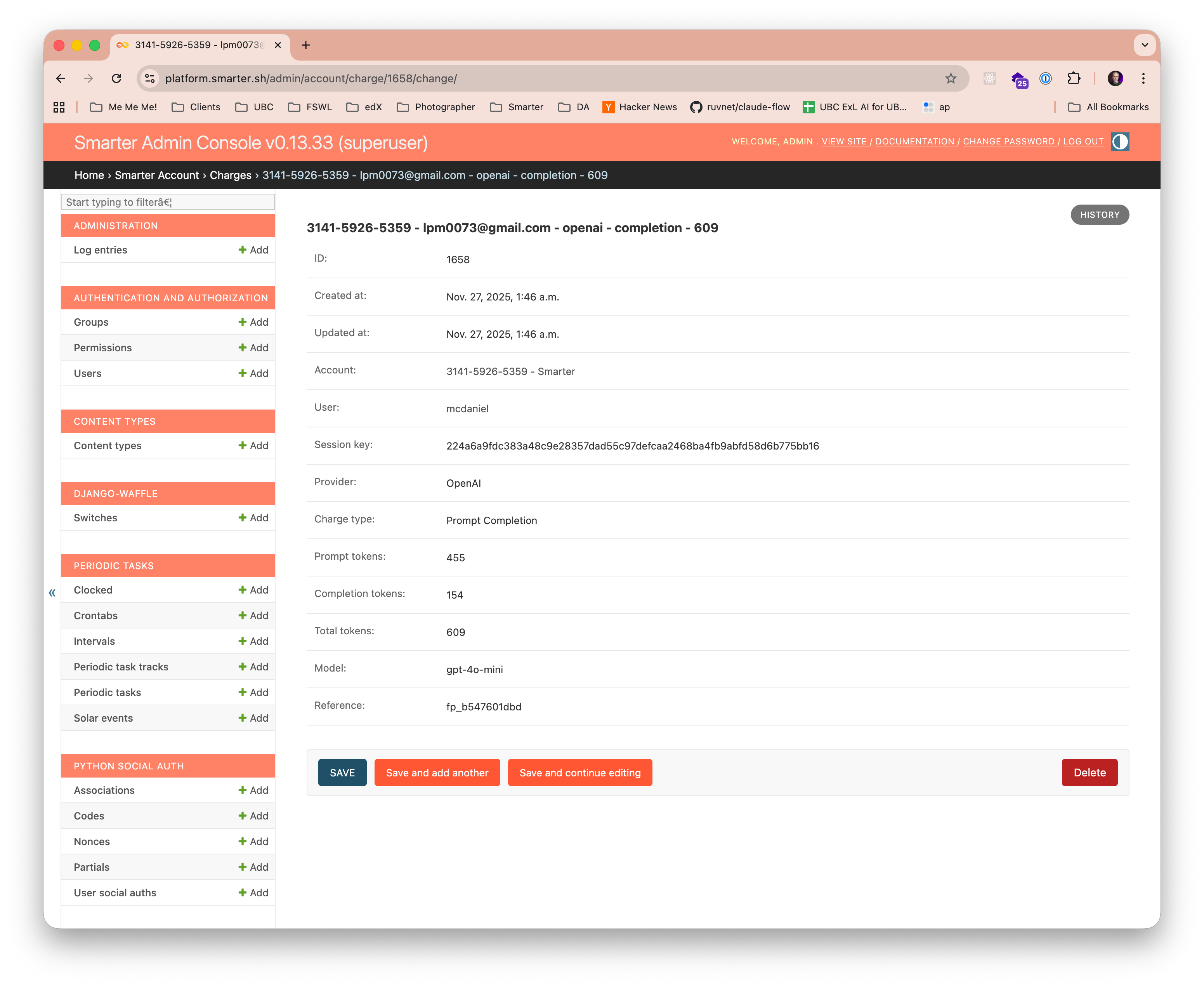Open Chrome three-dot menu
Image resolution: width=1204 pixels, height=986 pixels.
point(1143,78)
